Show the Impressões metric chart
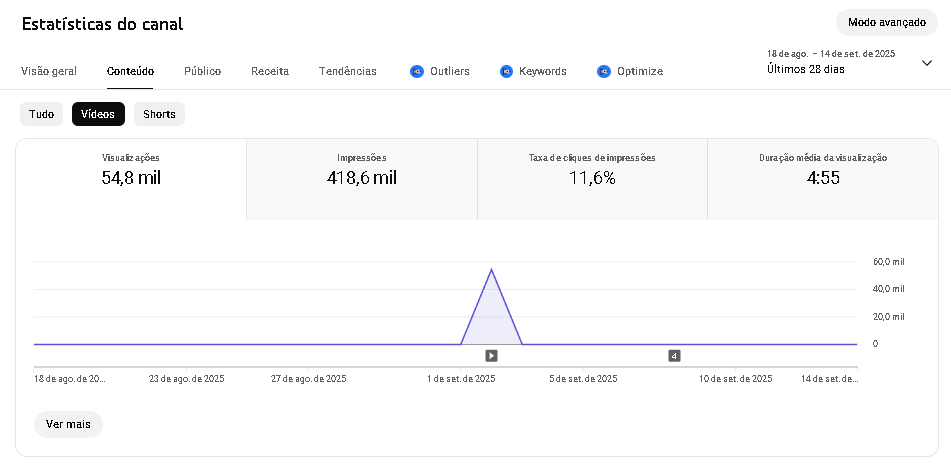Image resolution: width=951 pixels, height=469 pixels. [362, 170]
